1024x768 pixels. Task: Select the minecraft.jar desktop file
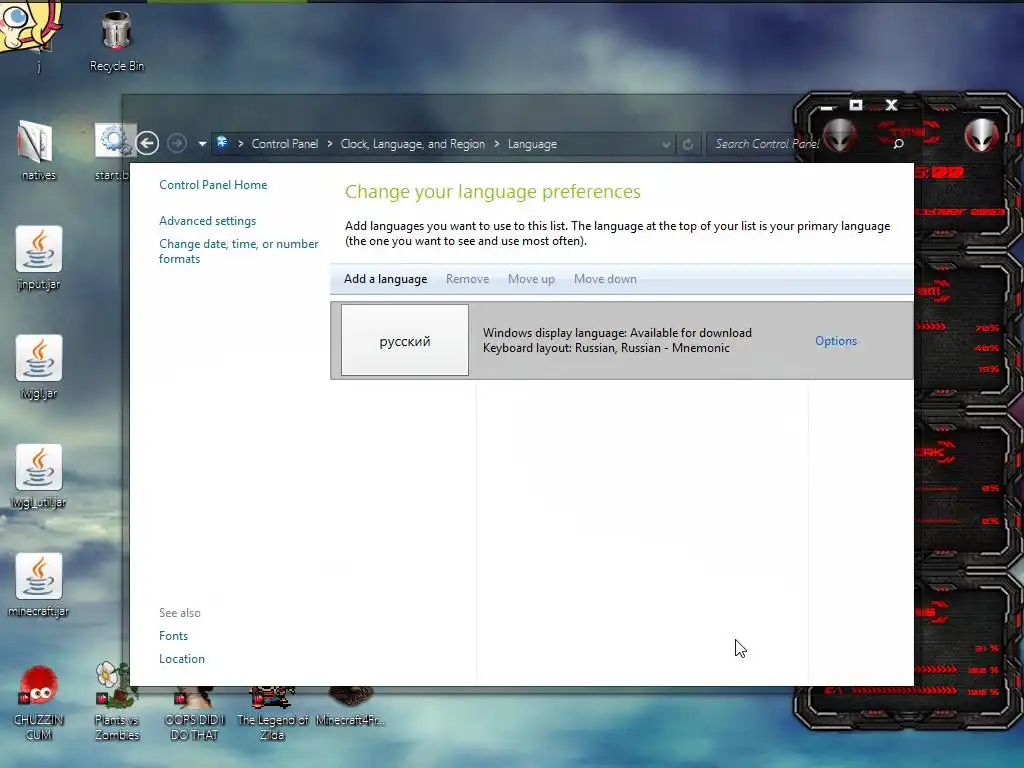[x=39, y=585]
